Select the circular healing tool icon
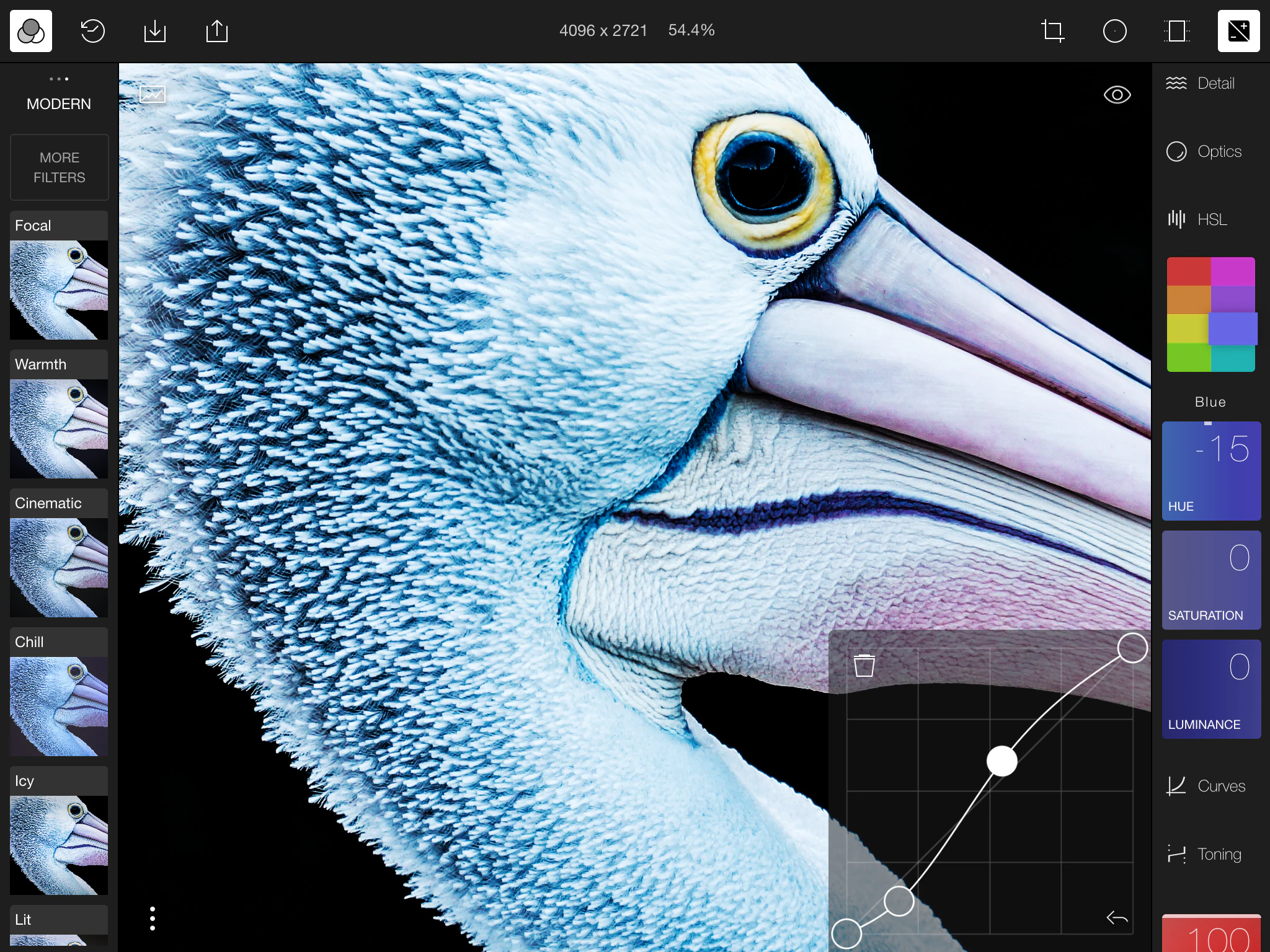1270x952 pixels. [1114, 30]
